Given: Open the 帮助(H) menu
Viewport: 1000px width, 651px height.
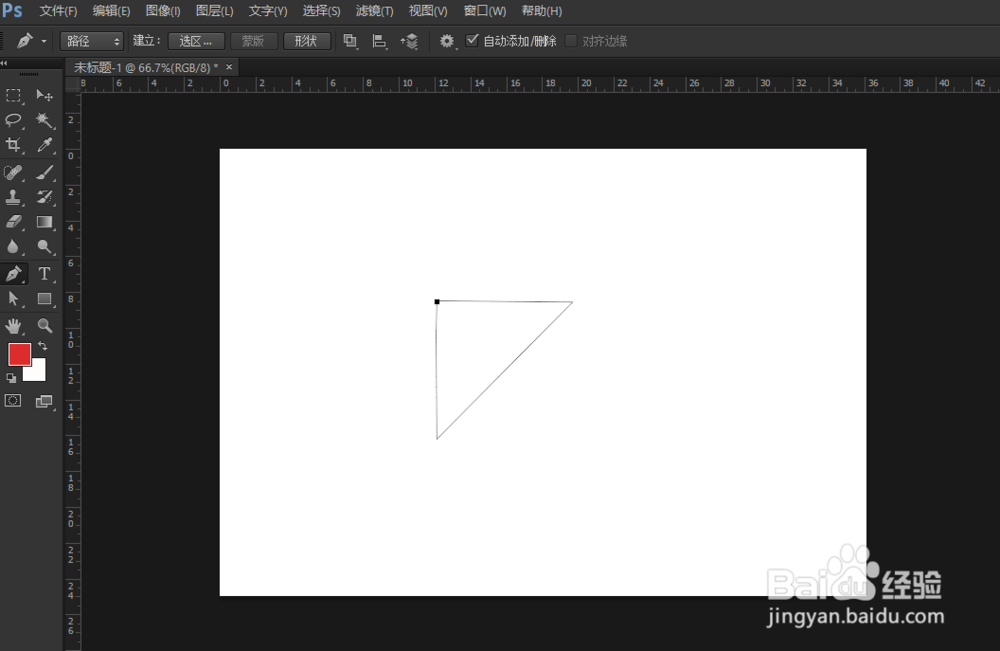Looking at the screenshot, I should coord(541,11).
